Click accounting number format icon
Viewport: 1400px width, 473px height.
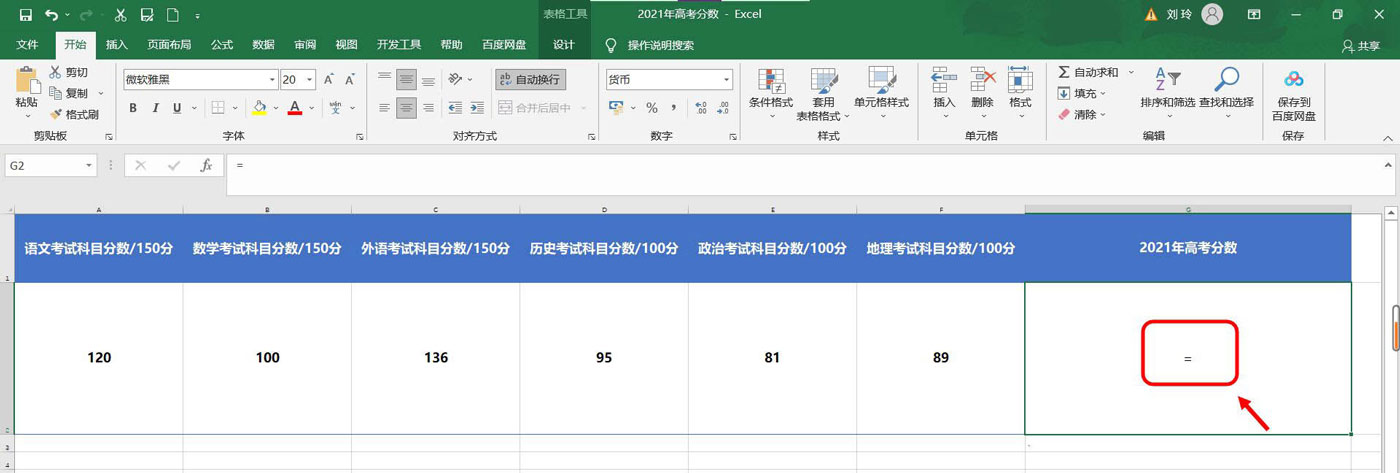tap(616, 108)
